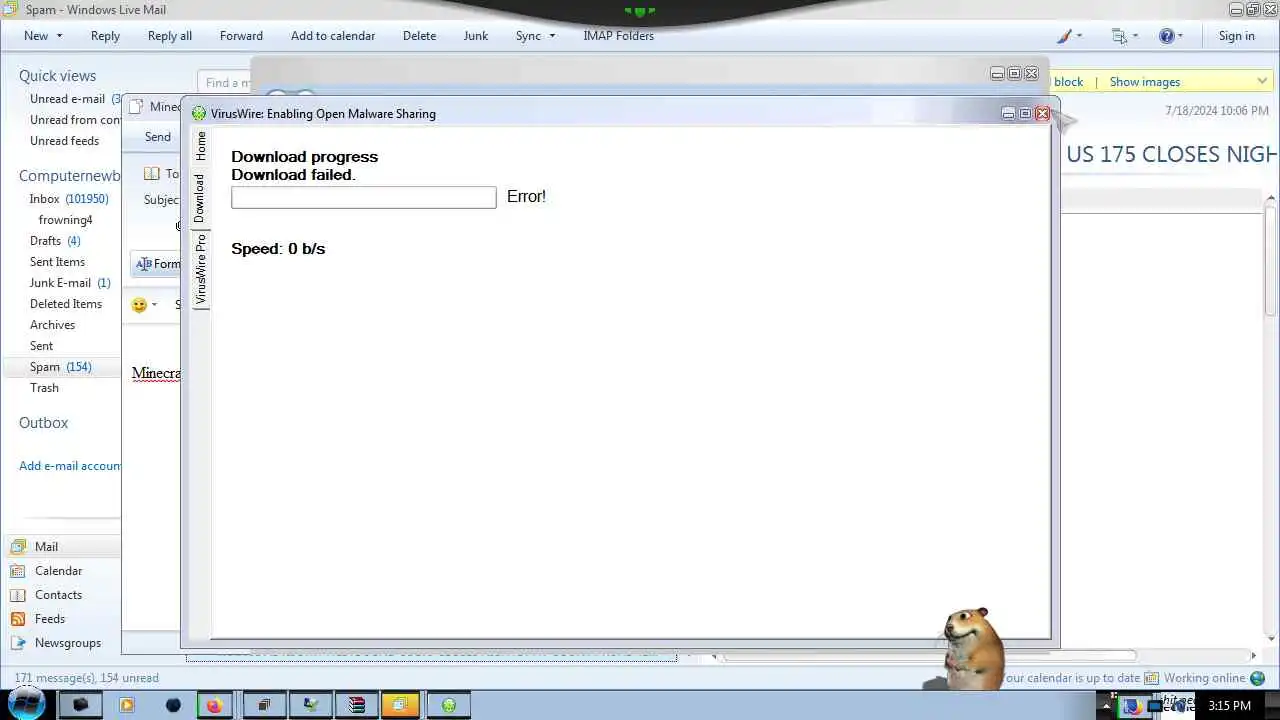1280x720 pixels.
Task: Open the Sent Items folder
Action: (x=57, y=262)
